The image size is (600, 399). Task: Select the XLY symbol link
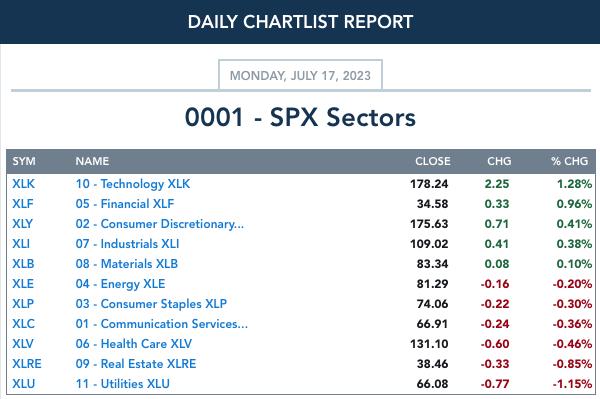tap(22, 224)
